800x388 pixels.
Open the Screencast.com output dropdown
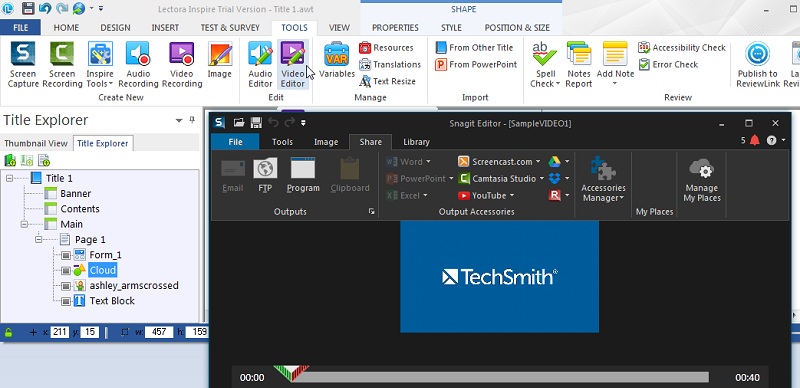point(538,162)
